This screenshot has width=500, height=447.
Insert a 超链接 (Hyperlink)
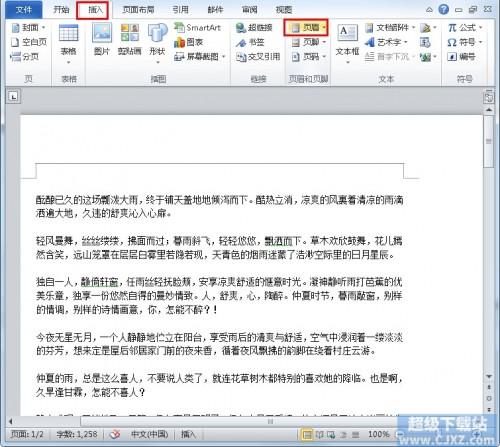pyautogui.click(x=254, y=28)
